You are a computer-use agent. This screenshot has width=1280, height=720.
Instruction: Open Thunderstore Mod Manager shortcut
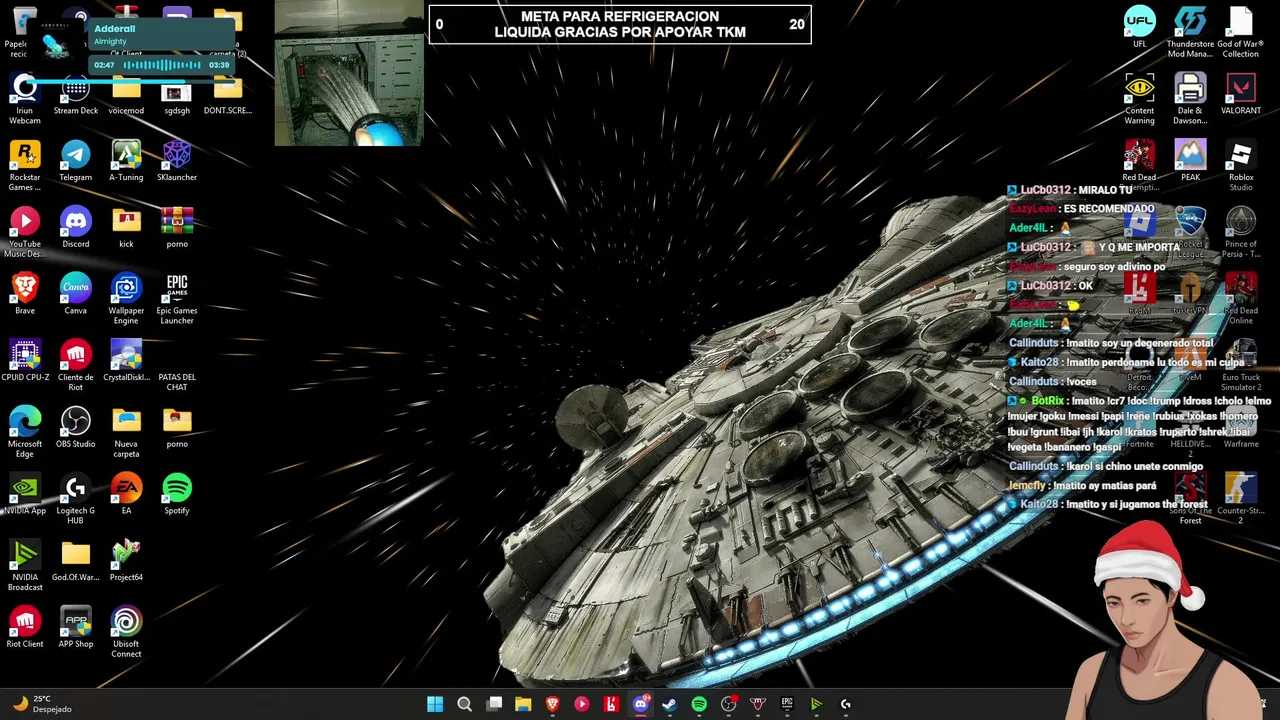[1190, 33]
